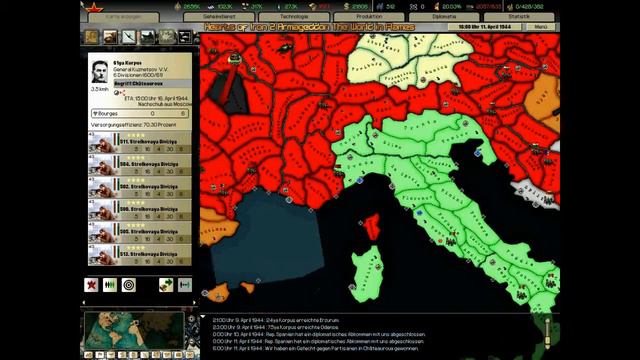The height and width of the screenshot is (360, 640).
Task: Click the black-and-white hot-button icon
Action: [185, 37]
